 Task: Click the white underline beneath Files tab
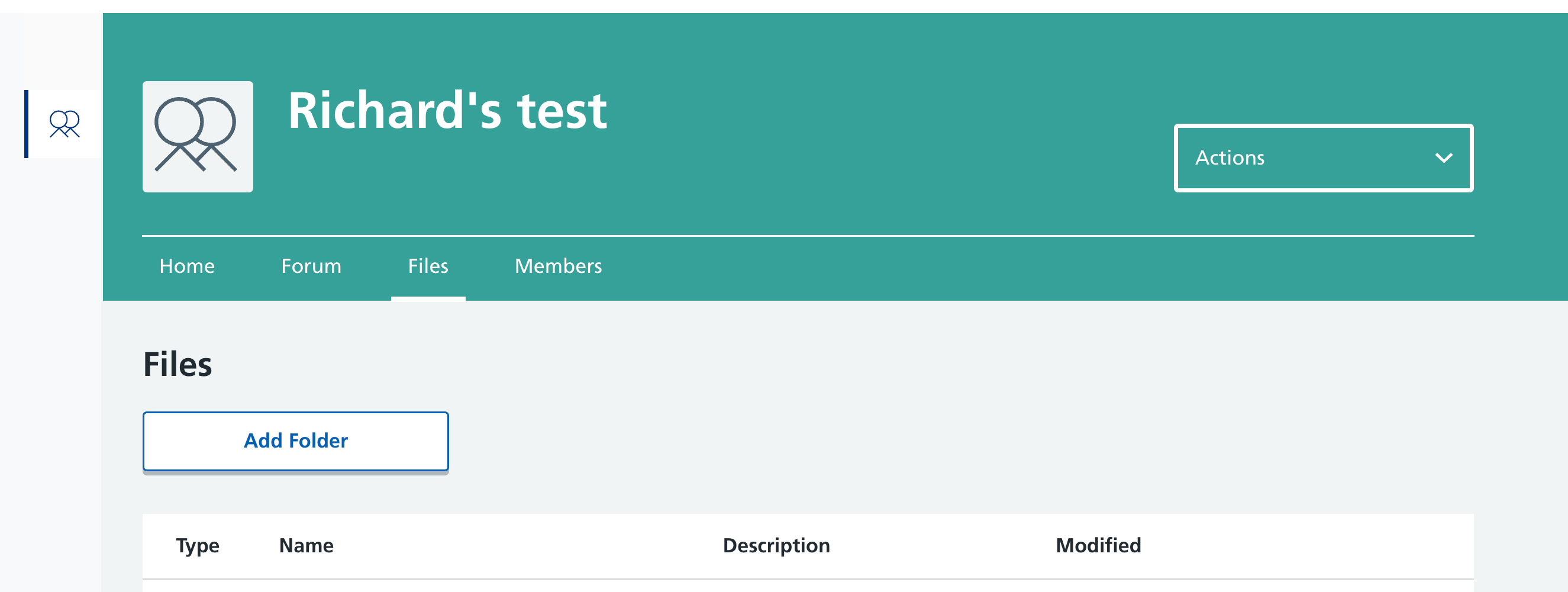coord(428,298)
